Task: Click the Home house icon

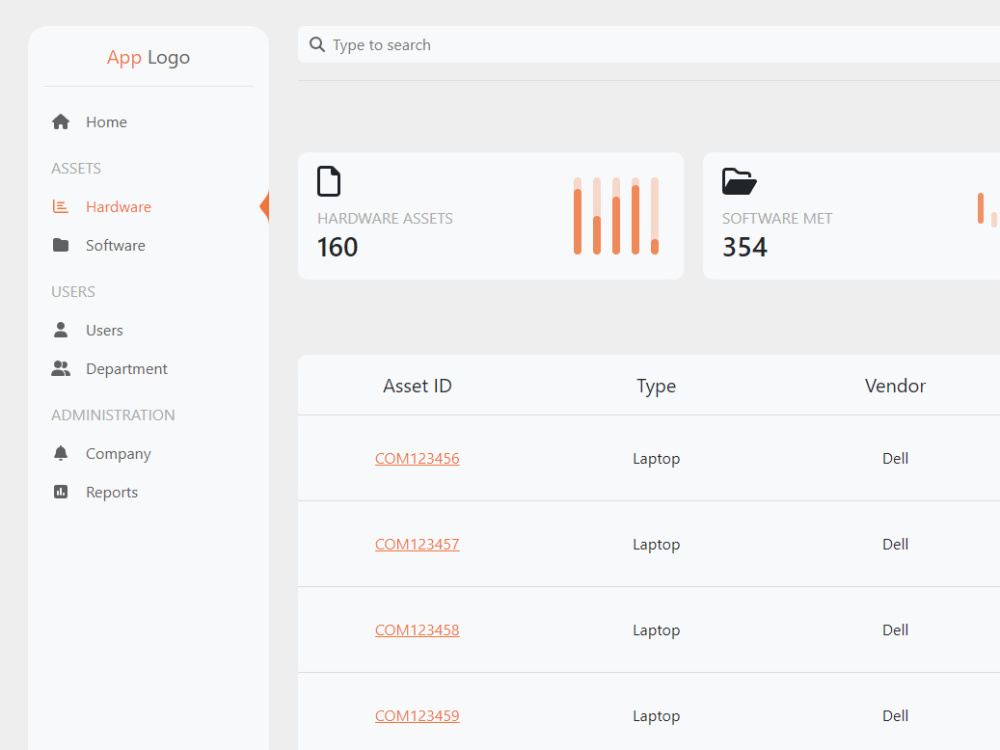Action: [61, 122]
